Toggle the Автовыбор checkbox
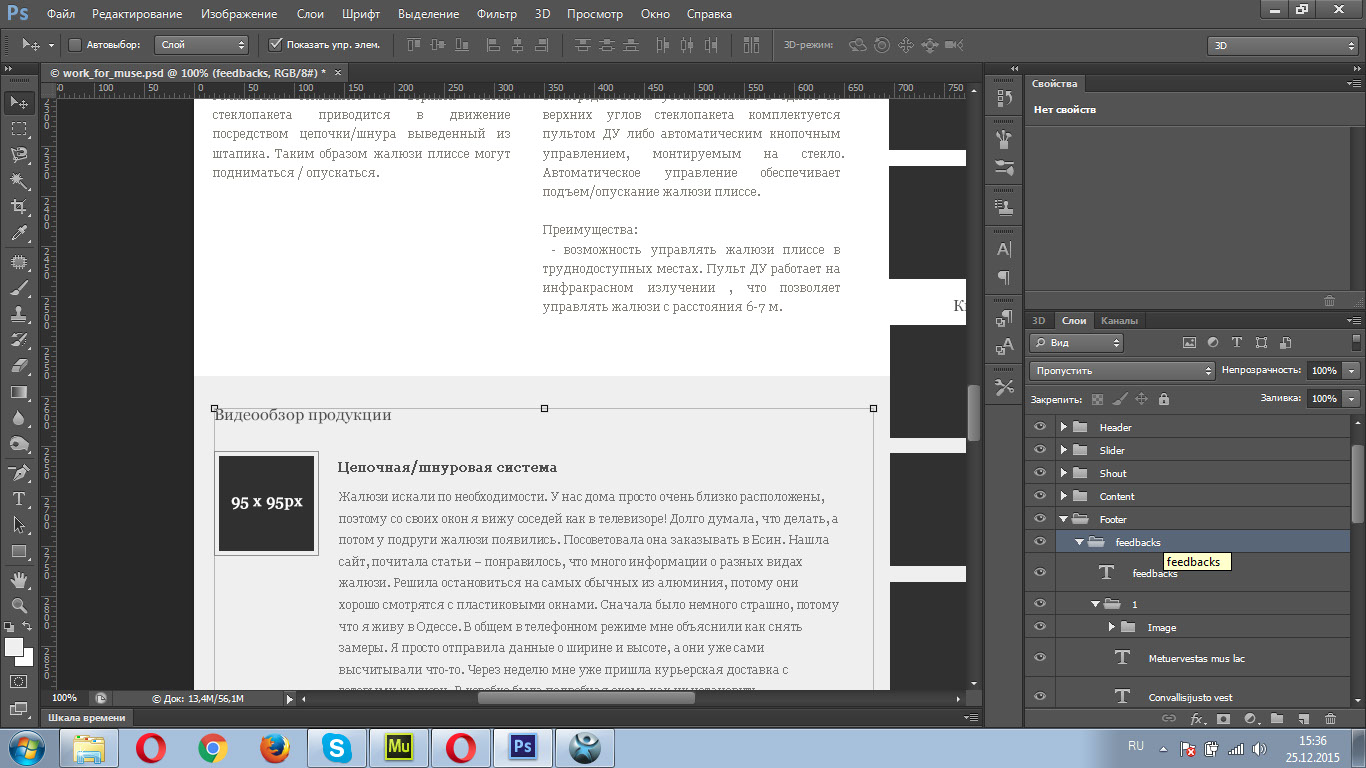The height and width of the screenshot is (768, 1366). (x=75, y=45)
